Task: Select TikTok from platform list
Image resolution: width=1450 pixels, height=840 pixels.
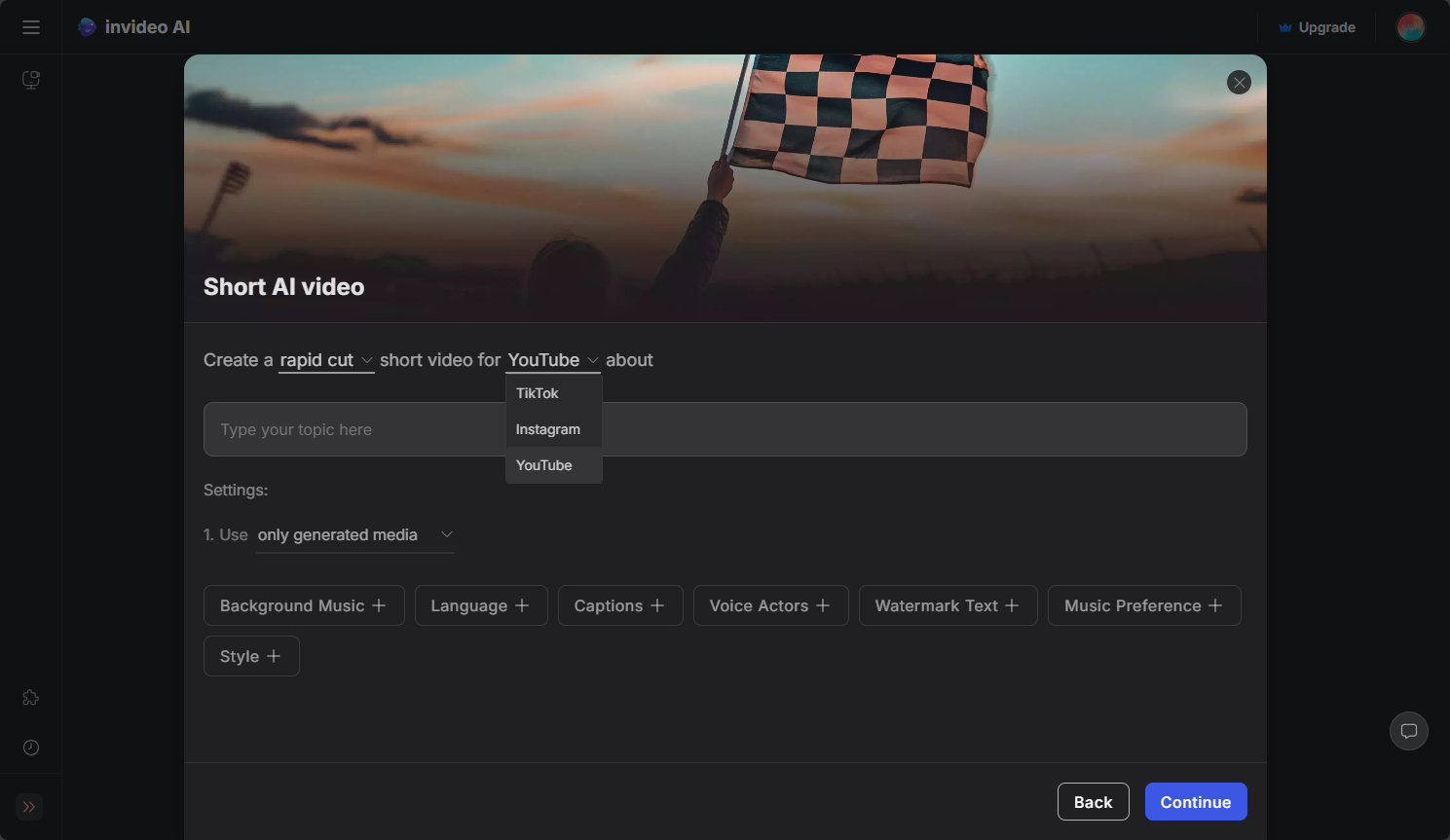Action: coord(553,393)
